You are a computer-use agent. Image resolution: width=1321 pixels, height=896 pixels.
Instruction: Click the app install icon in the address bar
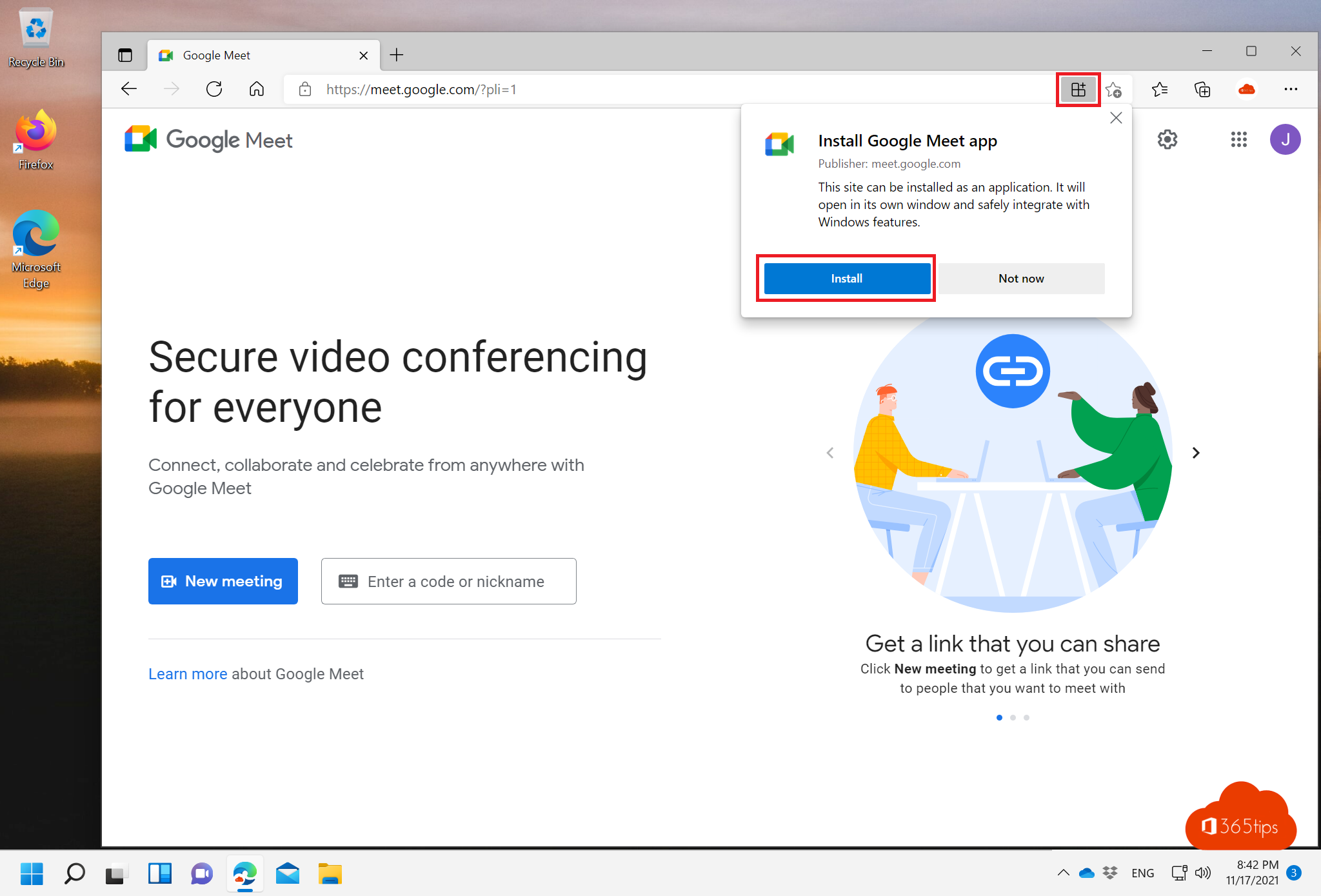[x=1078, y=89]
